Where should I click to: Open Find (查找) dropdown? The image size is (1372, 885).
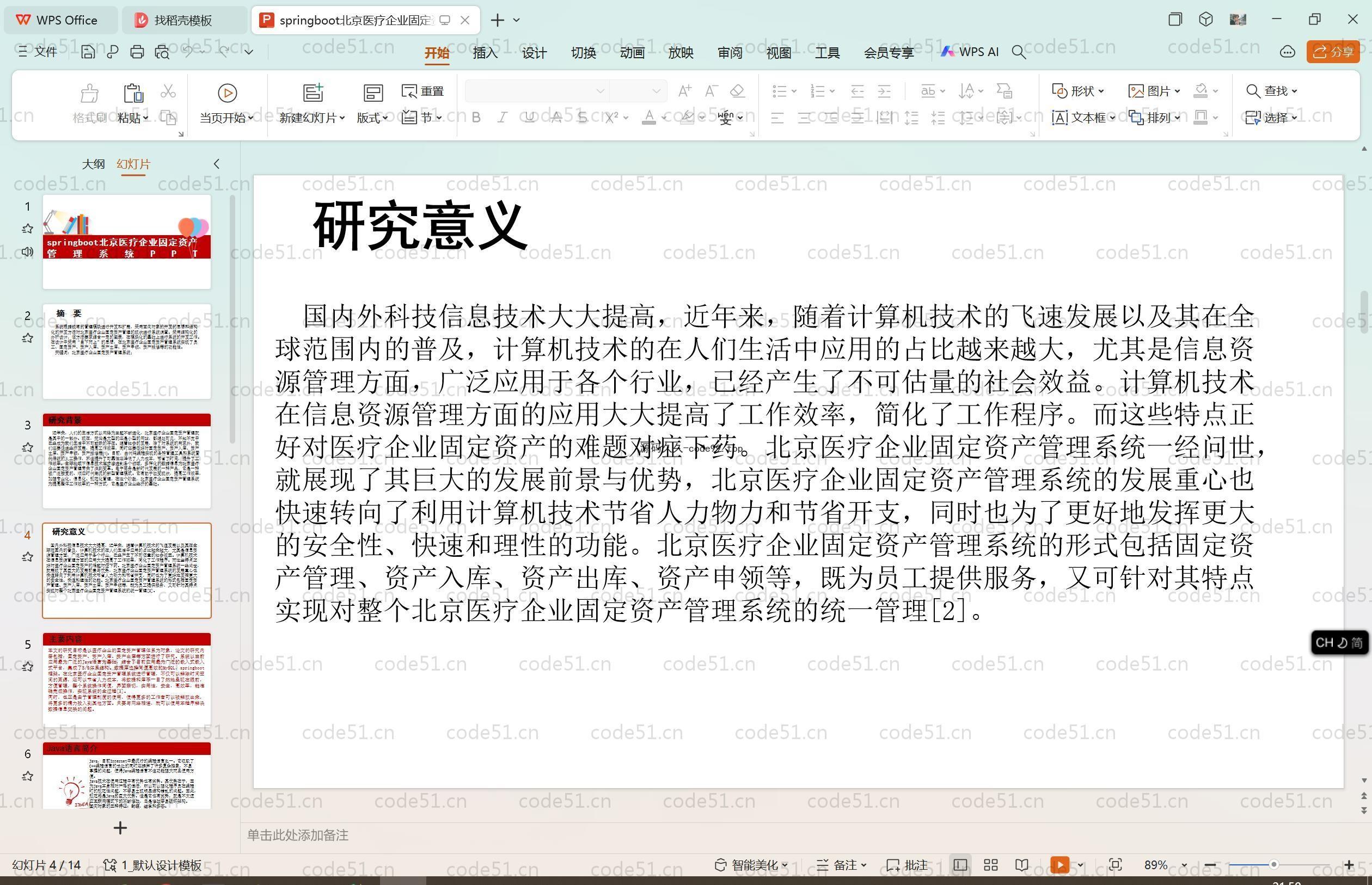pyautogui.click(x=1272, y=91)
